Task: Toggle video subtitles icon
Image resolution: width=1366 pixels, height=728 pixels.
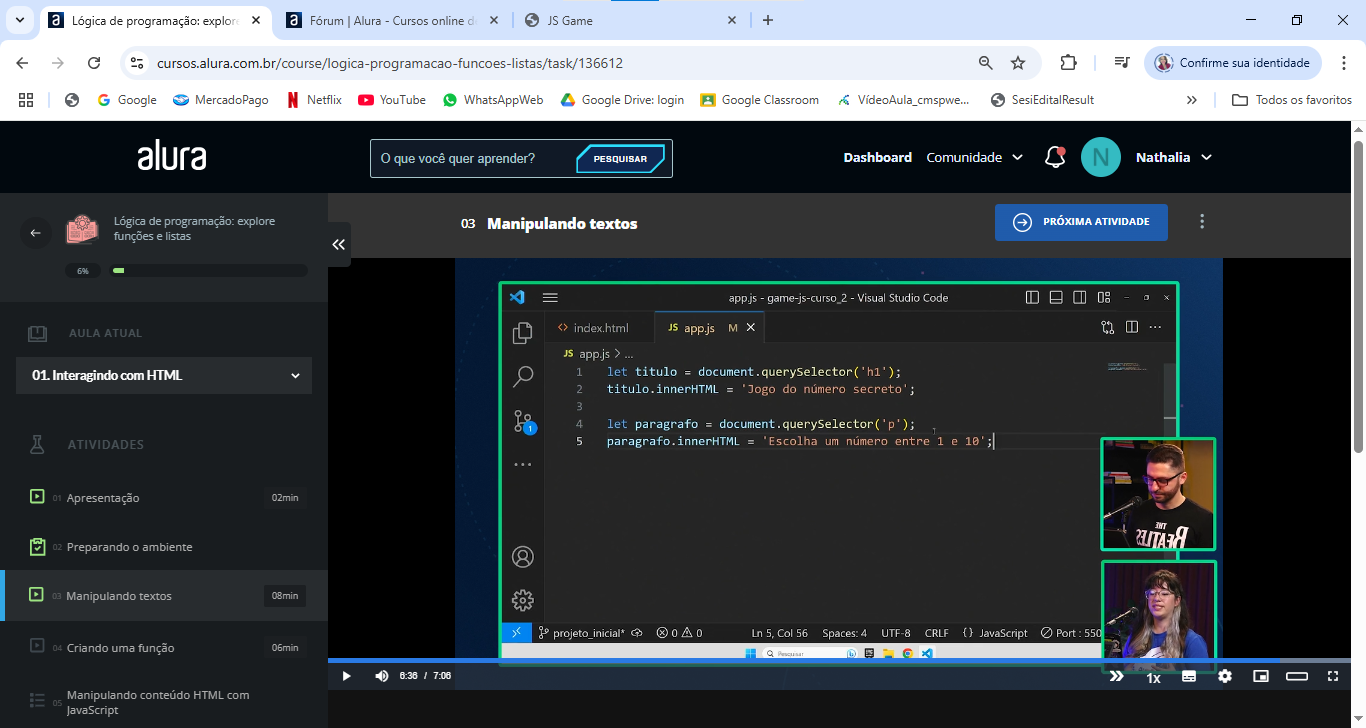Action: point(1189,676)
